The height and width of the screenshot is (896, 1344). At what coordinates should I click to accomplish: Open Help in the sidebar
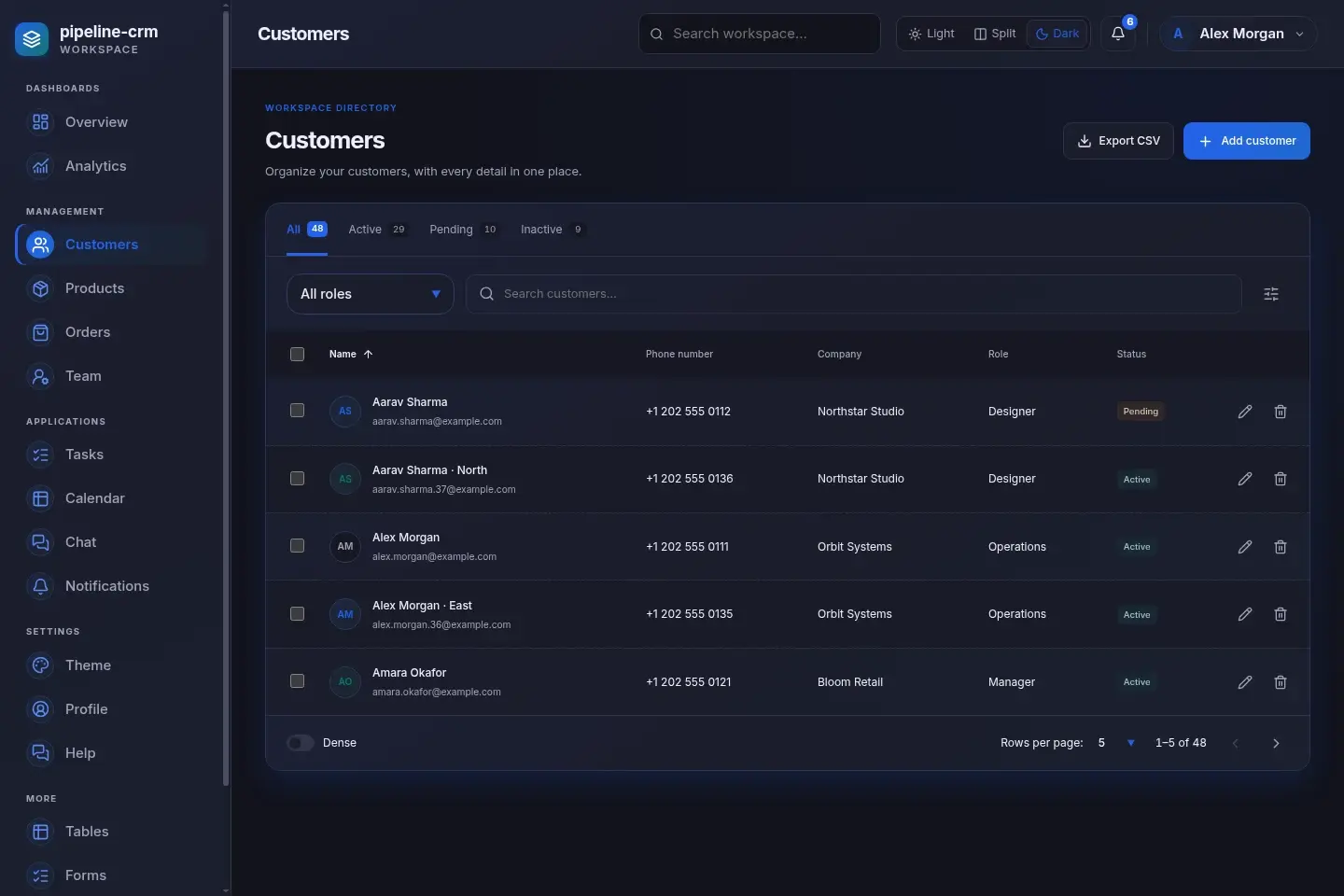click(111, 753)
